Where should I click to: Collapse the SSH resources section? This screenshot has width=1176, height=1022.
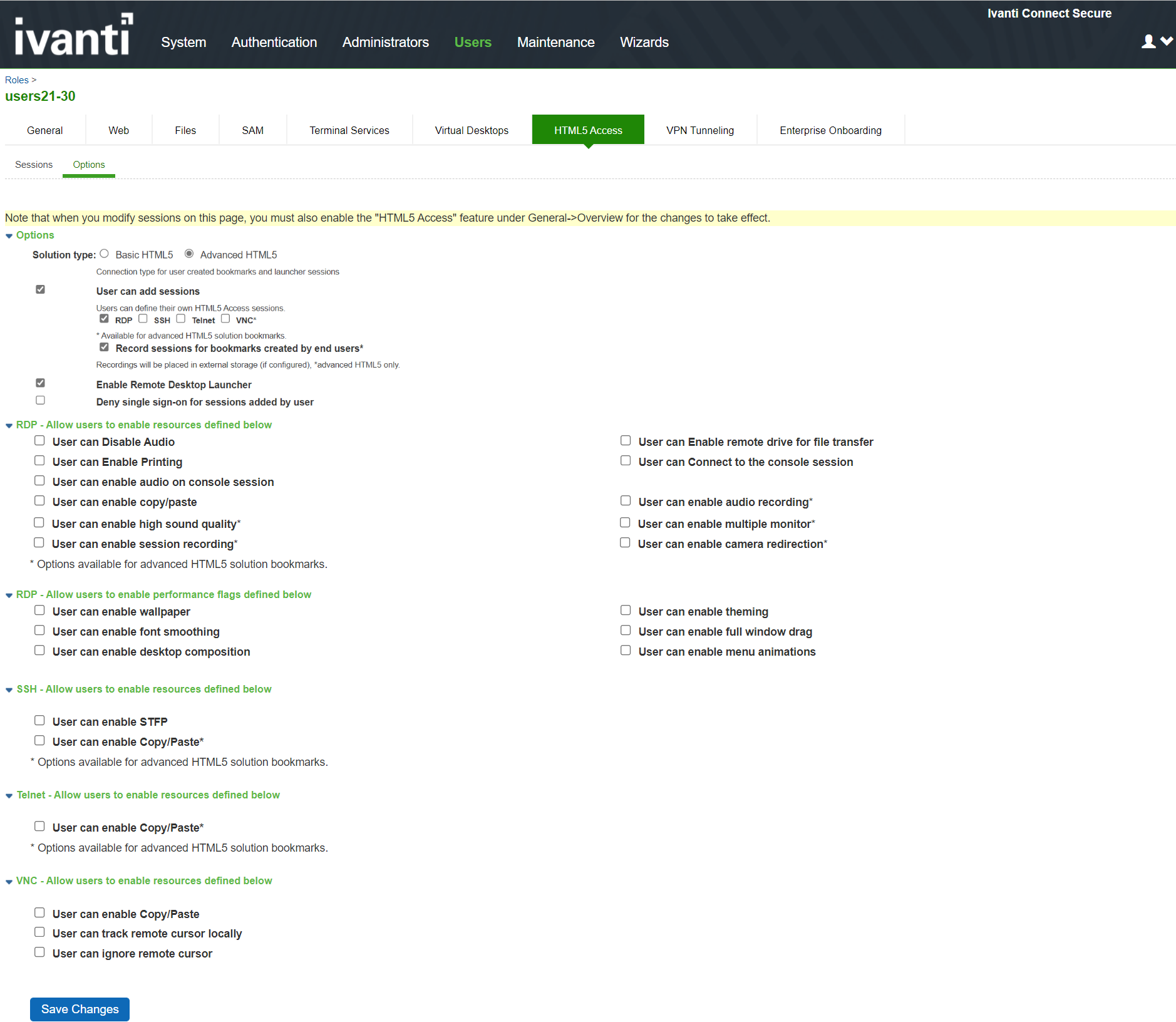coord(9,690)
